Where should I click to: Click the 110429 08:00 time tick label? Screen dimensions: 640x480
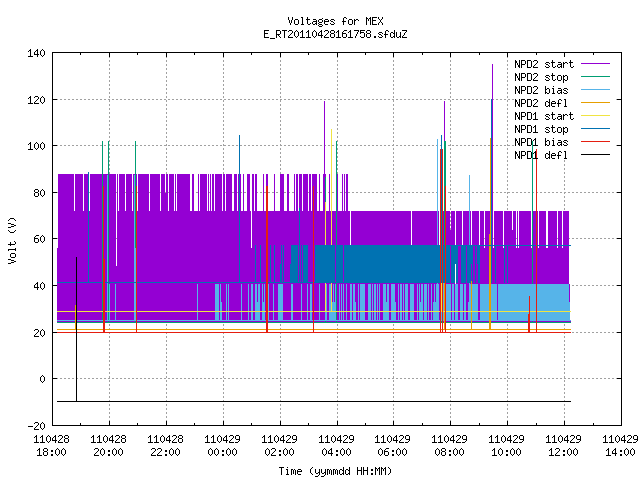point(449,446)
